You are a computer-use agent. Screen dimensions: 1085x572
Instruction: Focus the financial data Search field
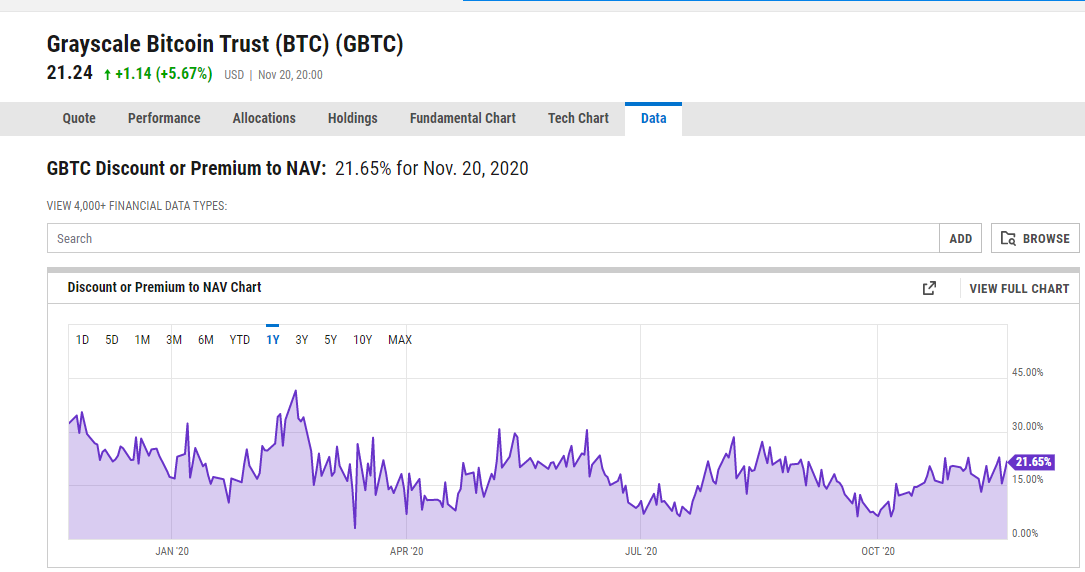click(x=493, y=239)
